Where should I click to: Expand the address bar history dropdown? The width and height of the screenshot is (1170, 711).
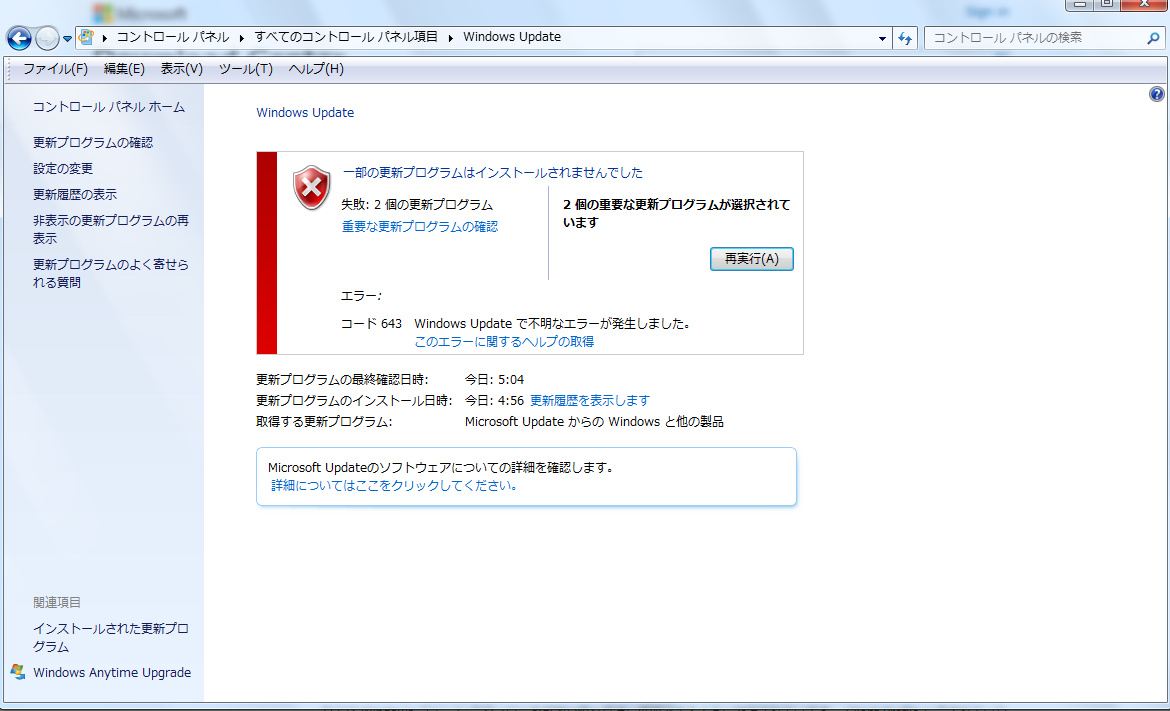click(882, 38)
